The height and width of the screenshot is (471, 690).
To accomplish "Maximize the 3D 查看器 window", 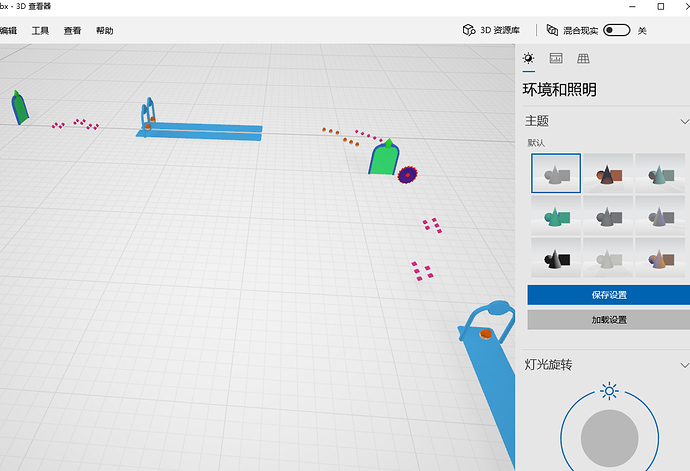I will pyautogui.click(x=661, y=7).
